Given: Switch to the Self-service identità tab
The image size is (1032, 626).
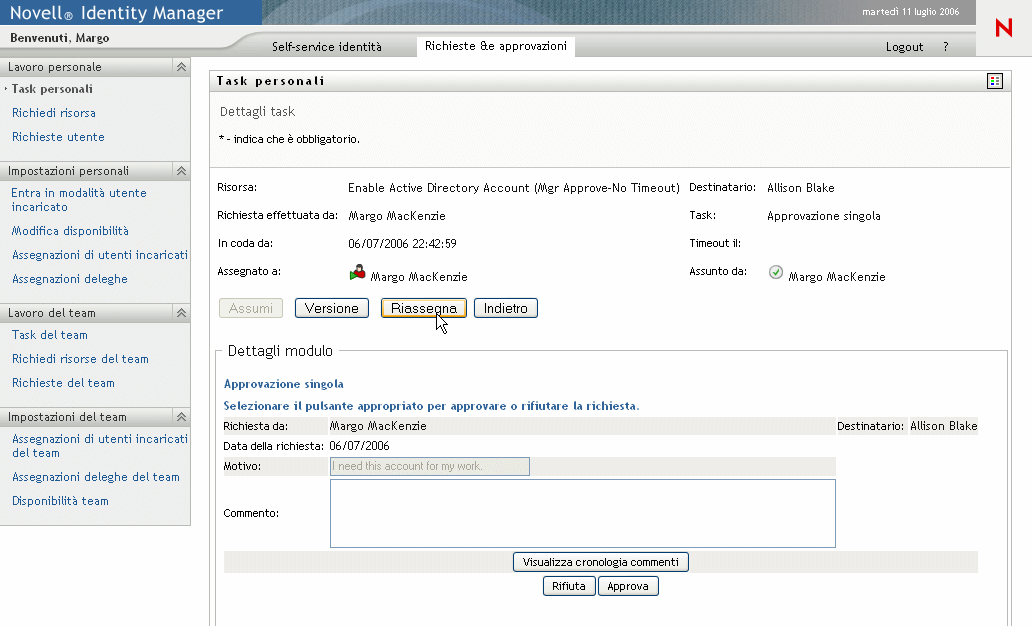Looking at the screenshot, I should point(326,47).
